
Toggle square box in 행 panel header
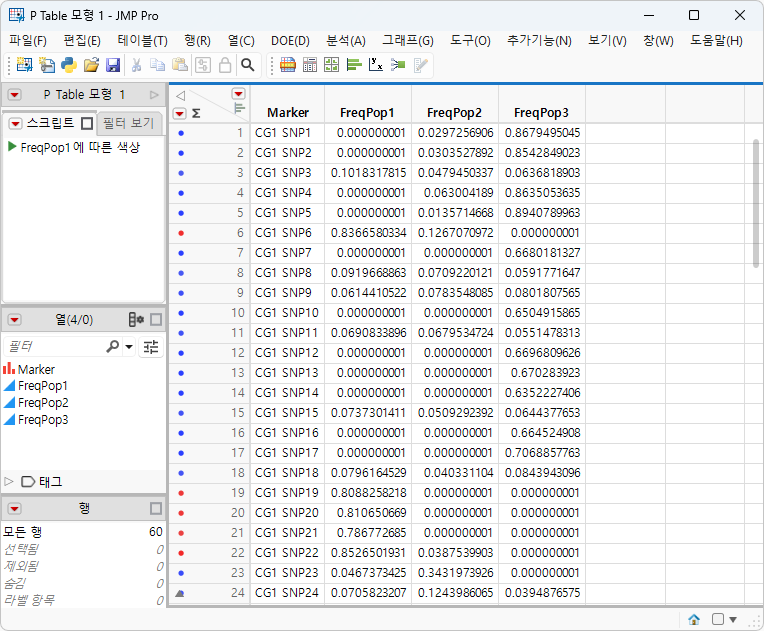pyautogui.click(x=156, y=509)
